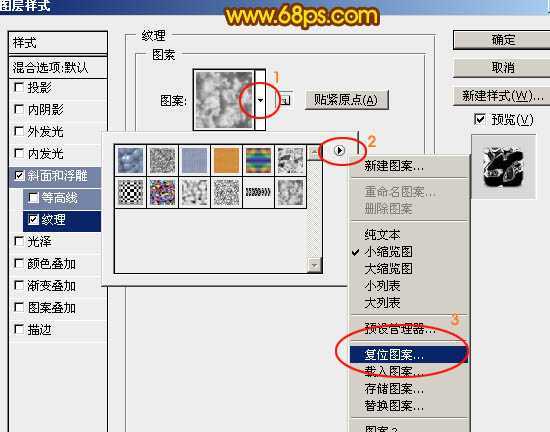550x432 pixels.
Task: Click pattern list scroll down arrow
Action: [x=314, y=265]
